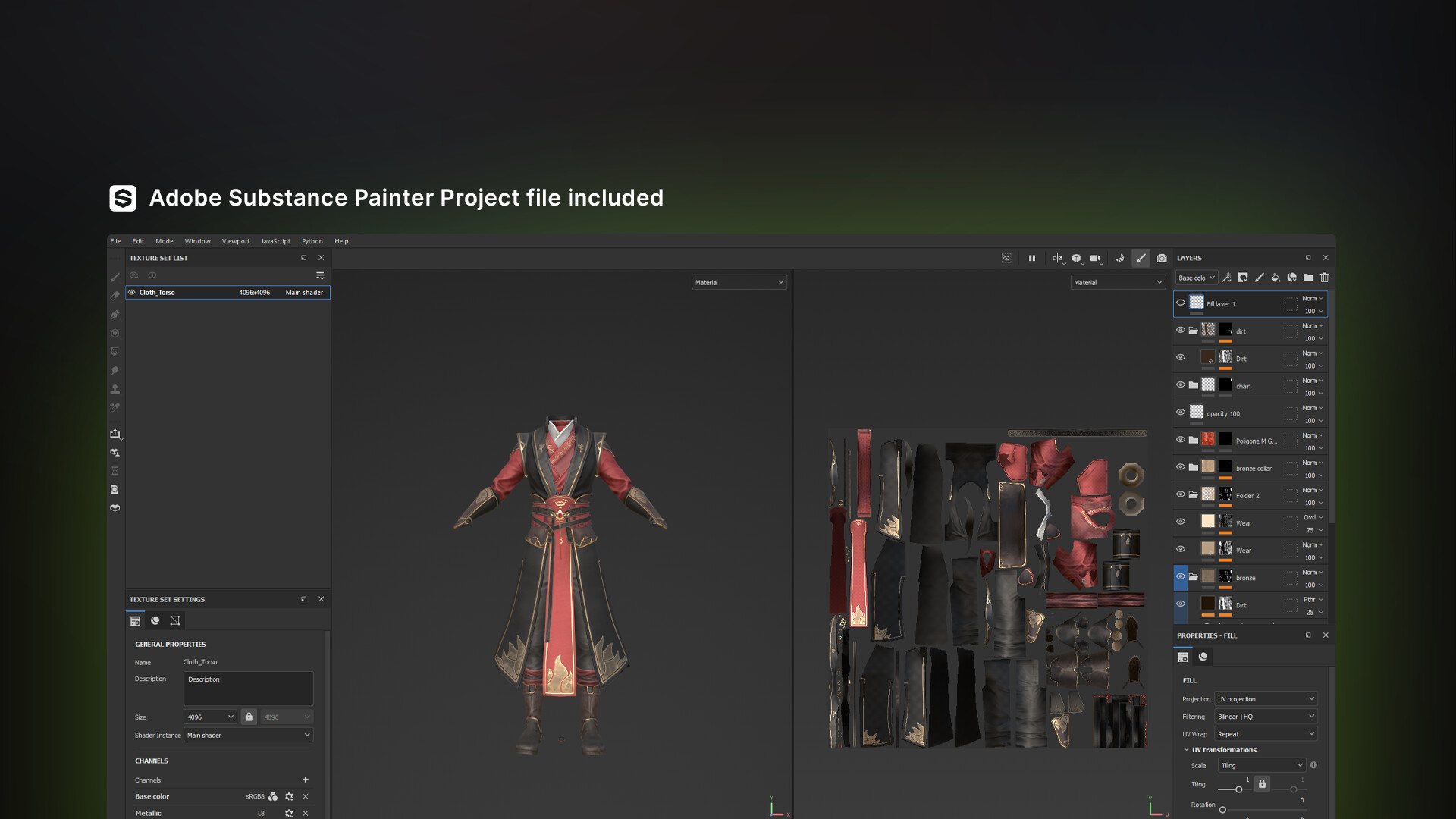Click the Tiling slider handle
The width and height of the screenshot is (1456, 819).
click(x=1239, y=789)
